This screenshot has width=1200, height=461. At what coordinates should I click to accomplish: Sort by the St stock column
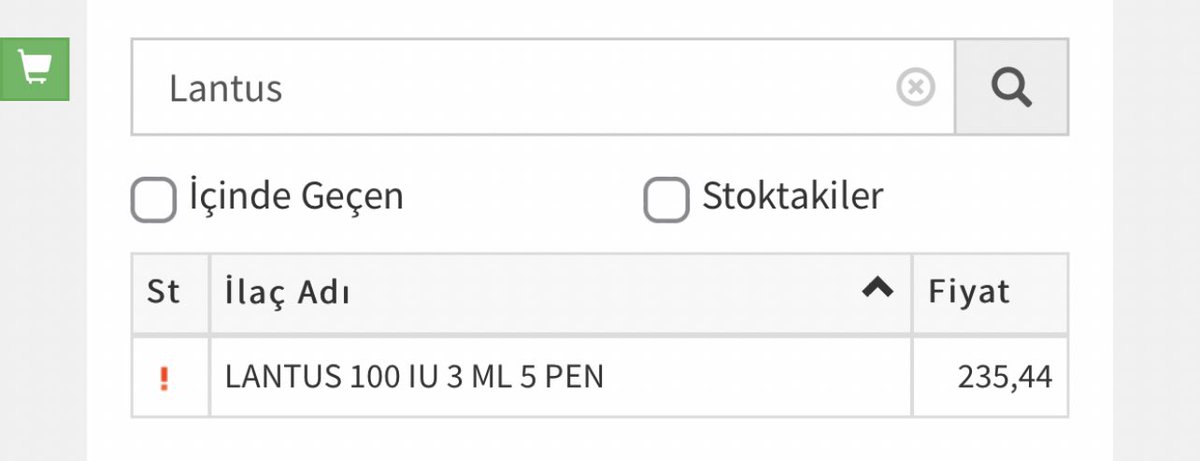pyautogui.click(x=170, y=293)
